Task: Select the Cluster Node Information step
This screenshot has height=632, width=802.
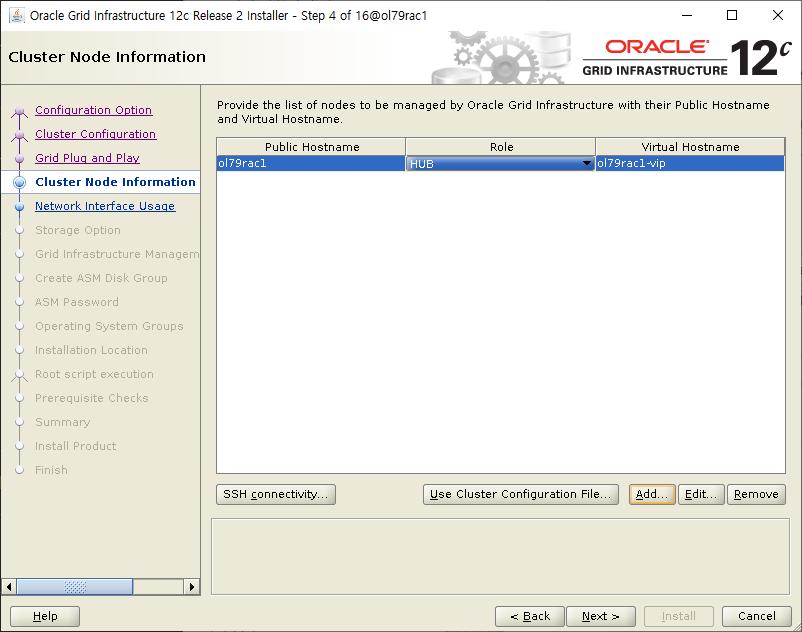Action: click(115, 182)
